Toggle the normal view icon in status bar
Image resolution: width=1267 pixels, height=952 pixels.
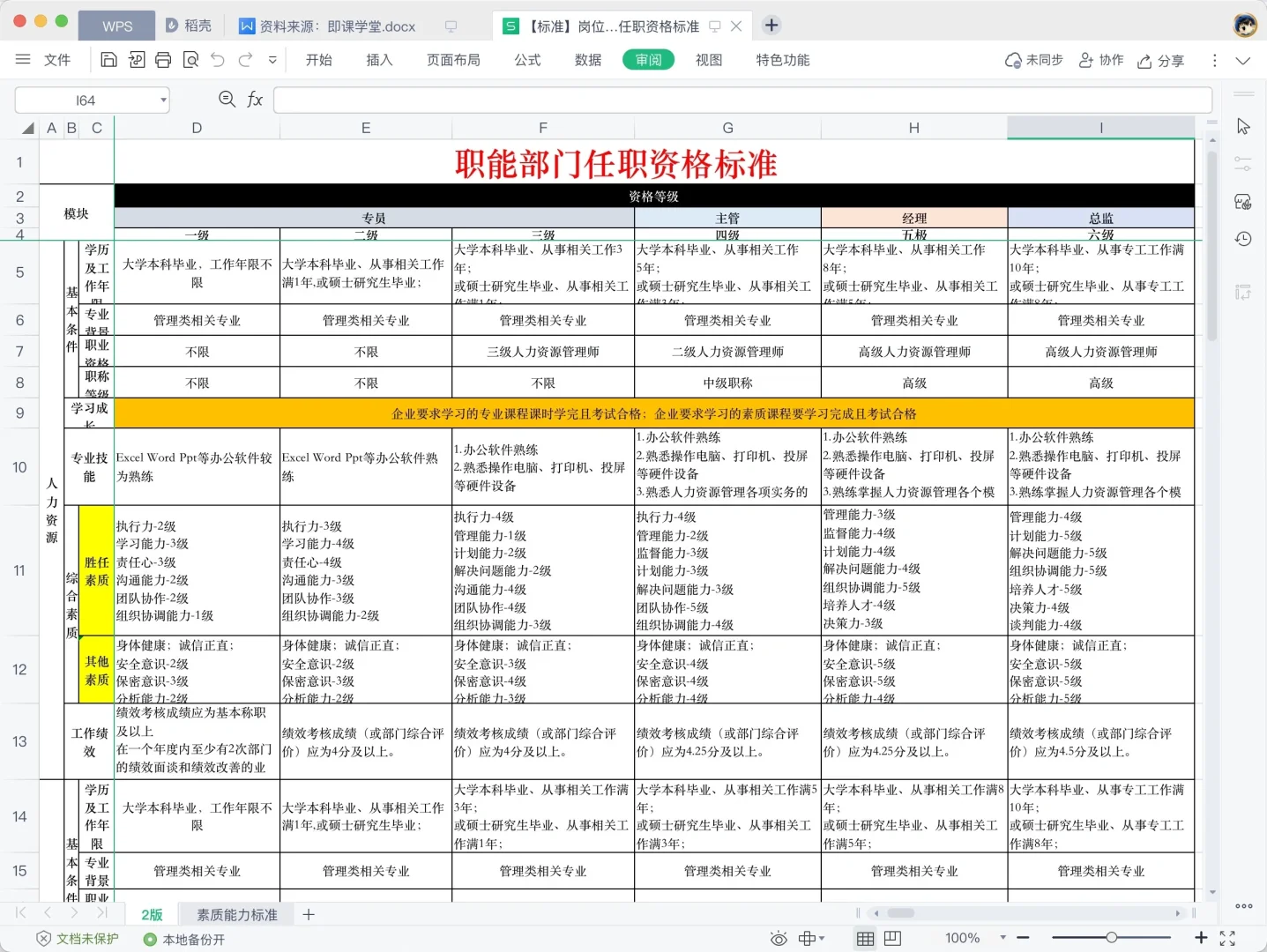click(x=865, y=937)
